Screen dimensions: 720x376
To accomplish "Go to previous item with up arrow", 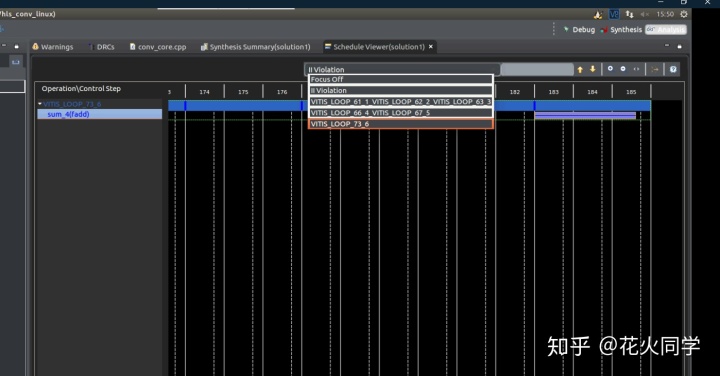I will 580,69.
